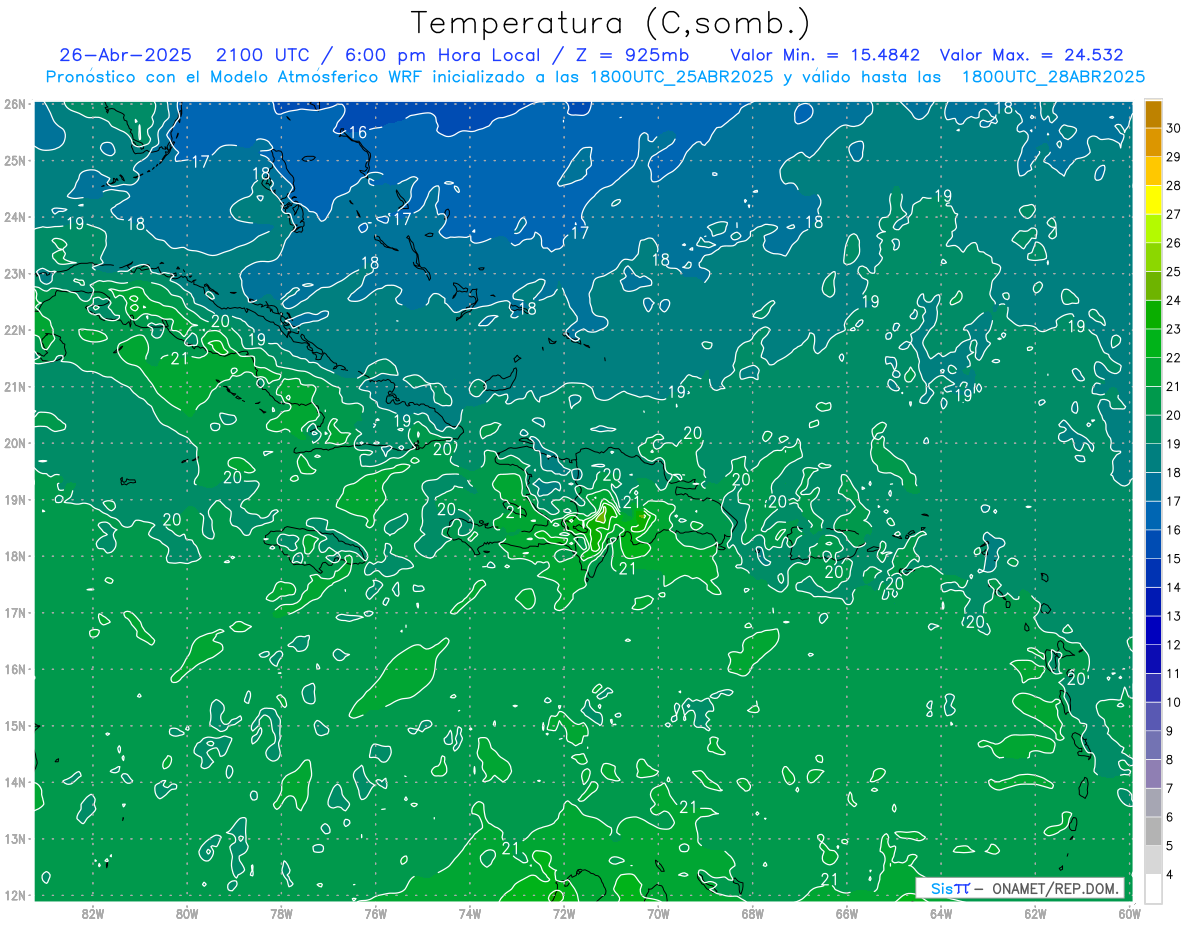
Task: Click the "60W" longitude axis label
Action: [1129, 912]
